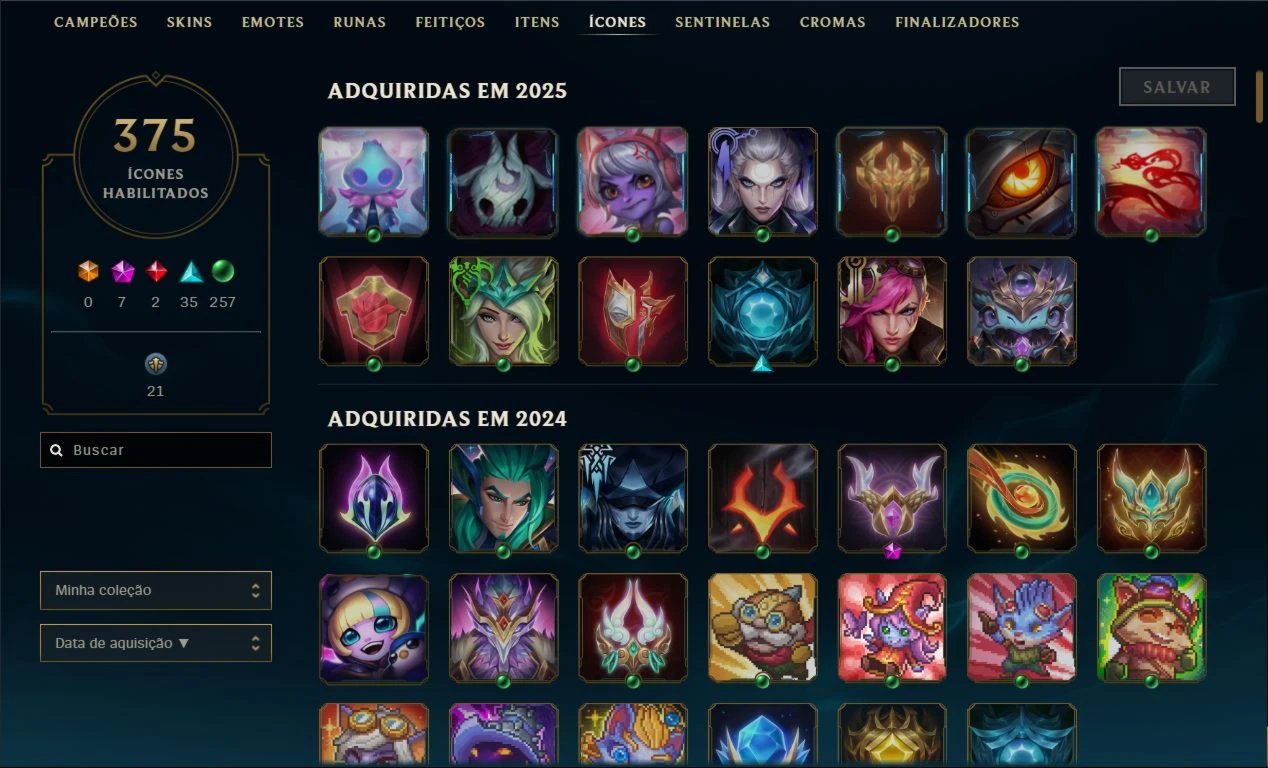Click the purple Tristana cat-ears icon
This screenshot has height=768, width=1268.
[632, 182]
